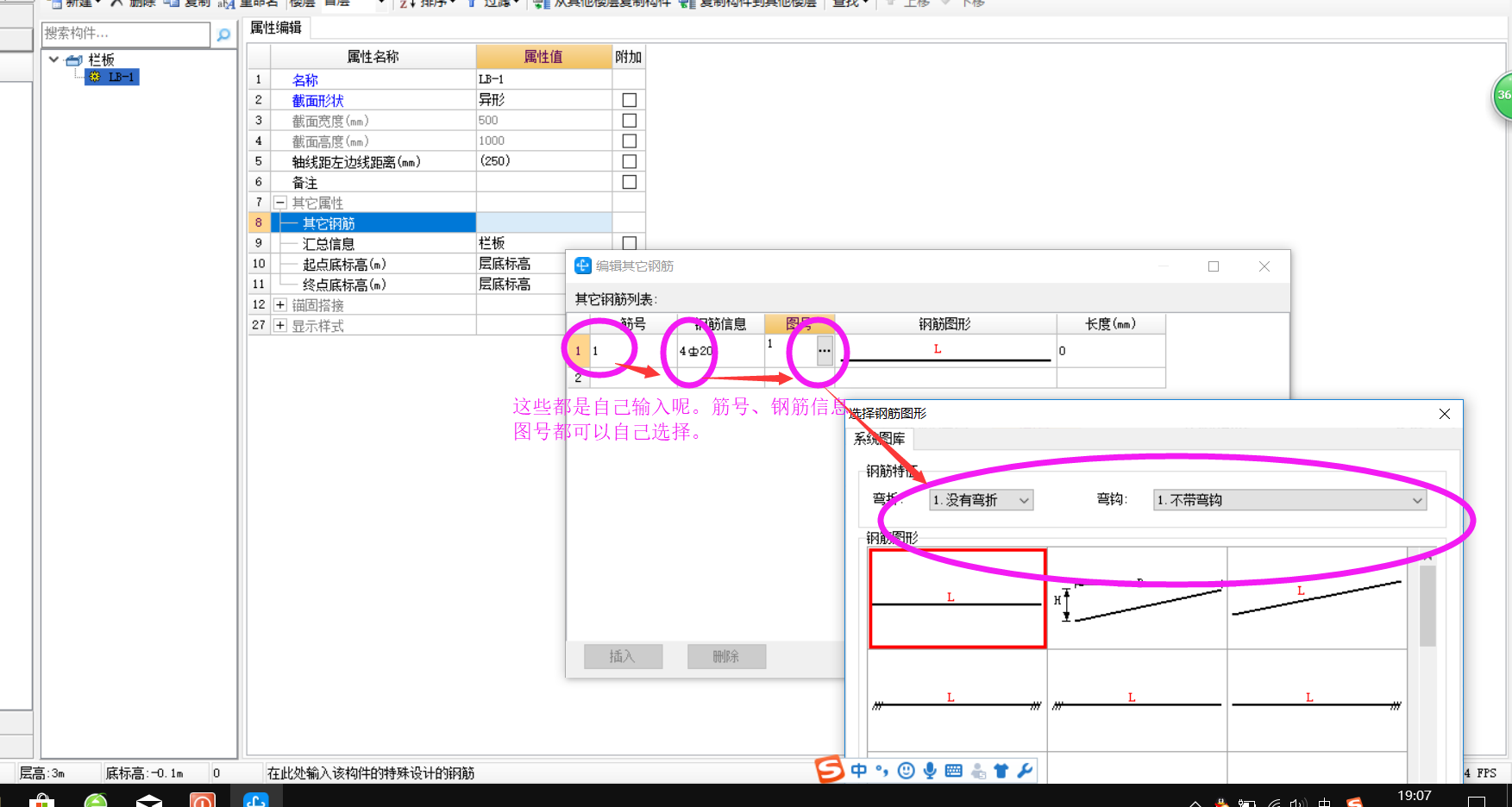Click the 属性值 column header
The width and height of the screenshot is (1512, 807).
click(x=543, y=57)
